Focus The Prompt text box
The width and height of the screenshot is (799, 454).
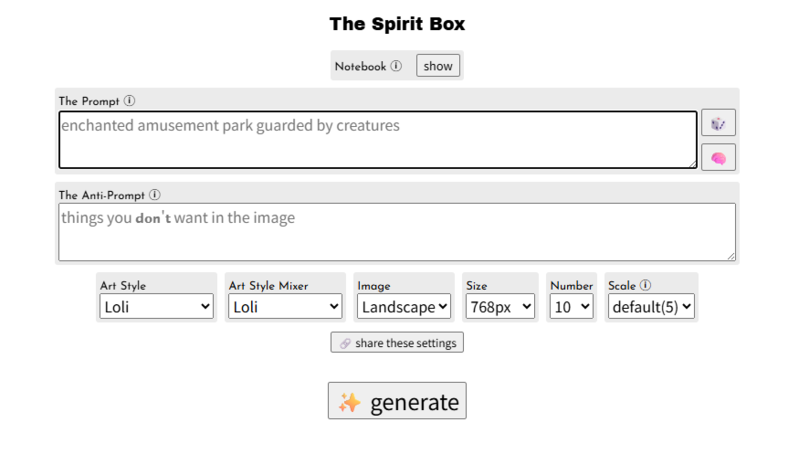pos(377,140)
